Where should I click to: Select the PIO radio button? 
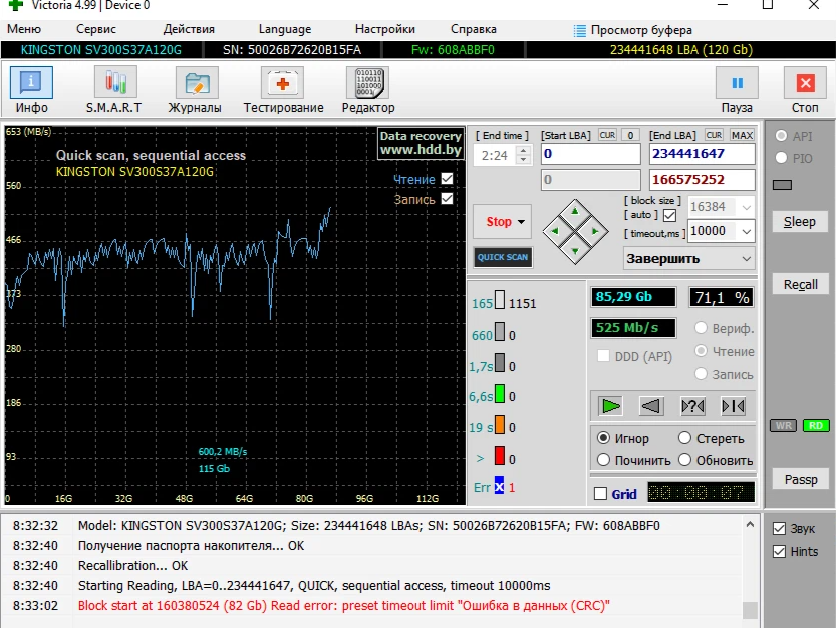781,158
